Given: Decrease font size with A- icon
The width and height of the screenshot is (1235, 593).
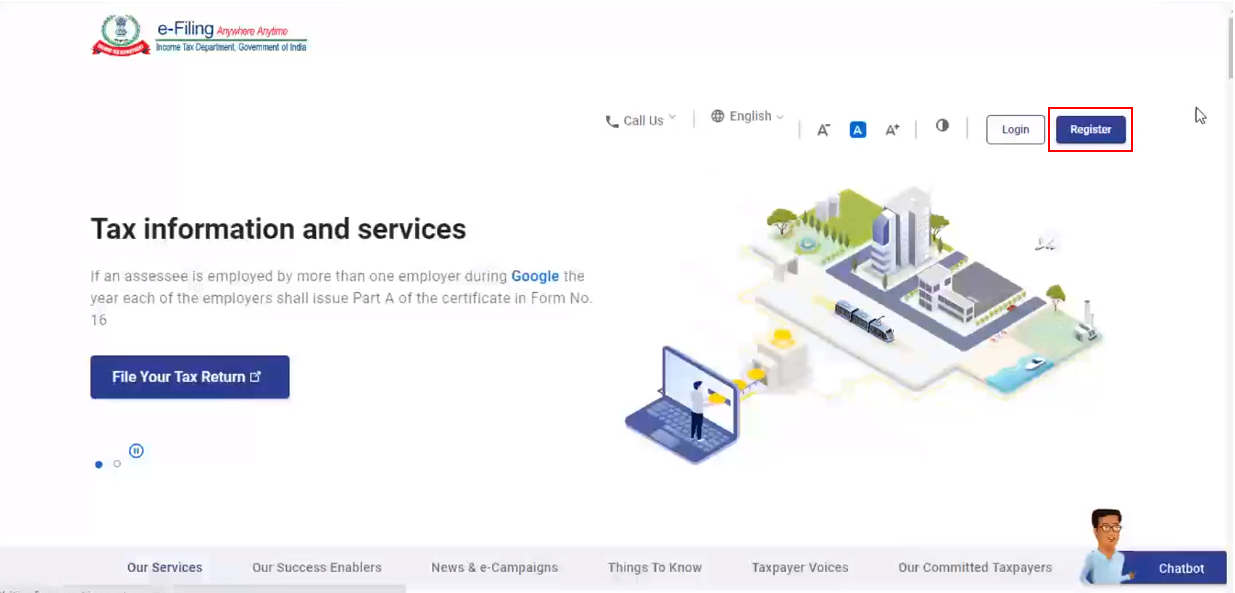Looking at the screenshot, I should 824,130.
